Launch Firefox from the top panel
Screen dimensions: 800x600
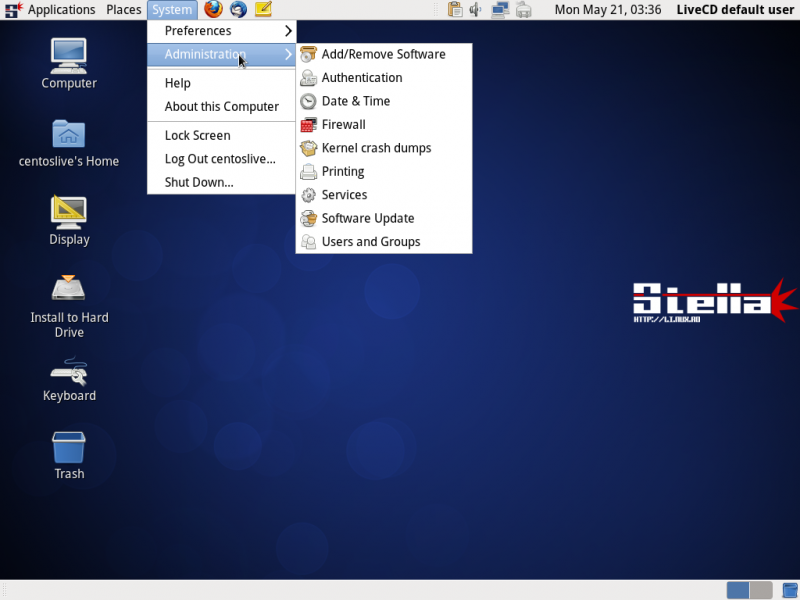pyautogui.click(x=213, y=9)
